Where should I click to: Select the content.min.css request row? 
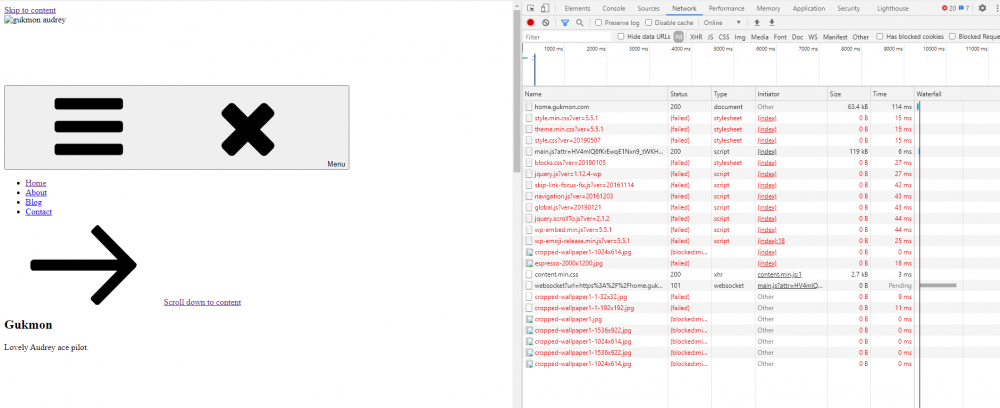pos(761,274)
